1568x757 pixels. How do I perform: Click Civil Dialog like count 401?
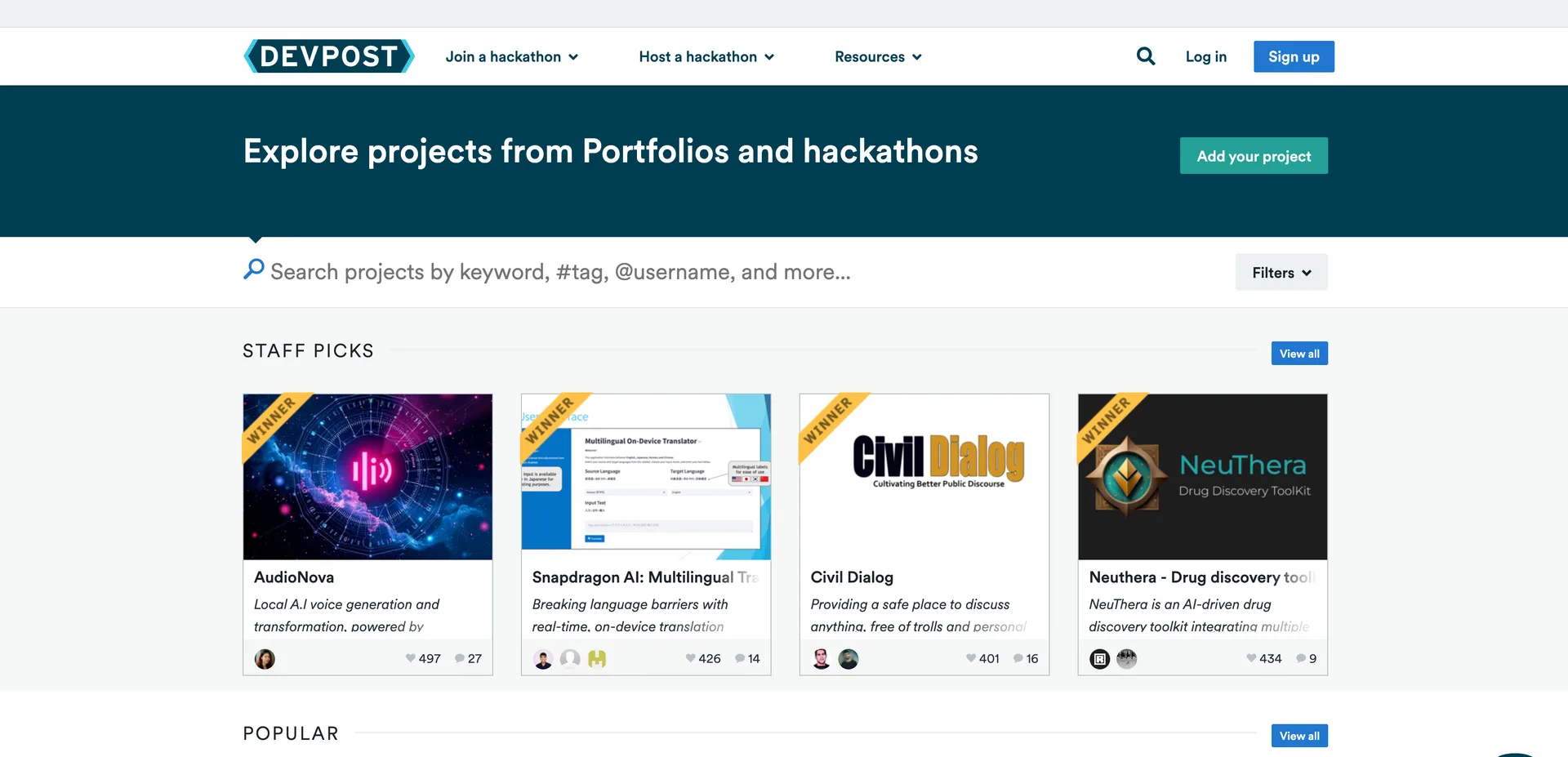(989, 658)
